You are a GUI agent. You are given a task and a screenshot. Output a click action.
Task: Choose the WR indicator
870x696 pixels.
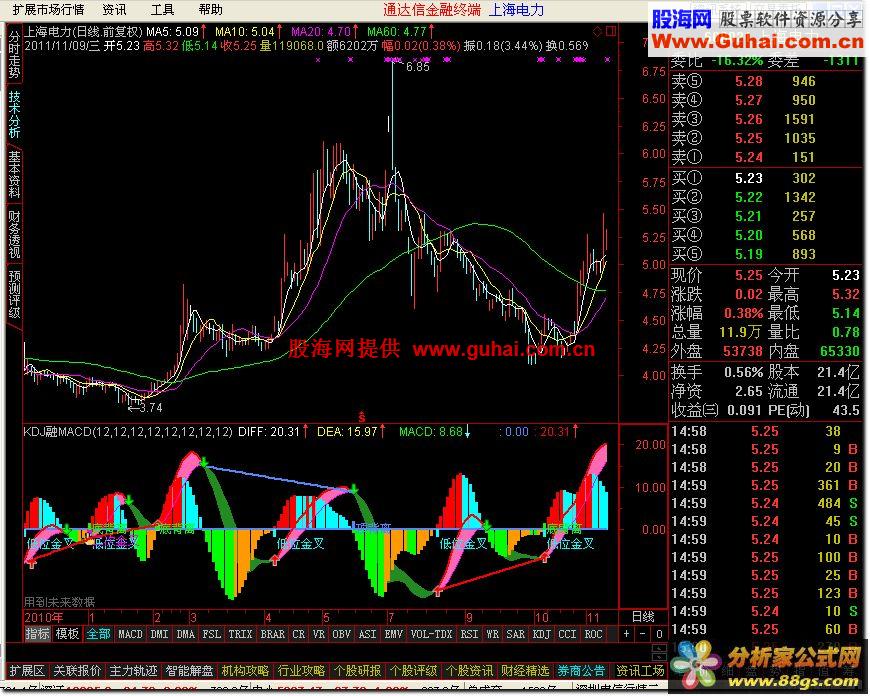(492, 634)
